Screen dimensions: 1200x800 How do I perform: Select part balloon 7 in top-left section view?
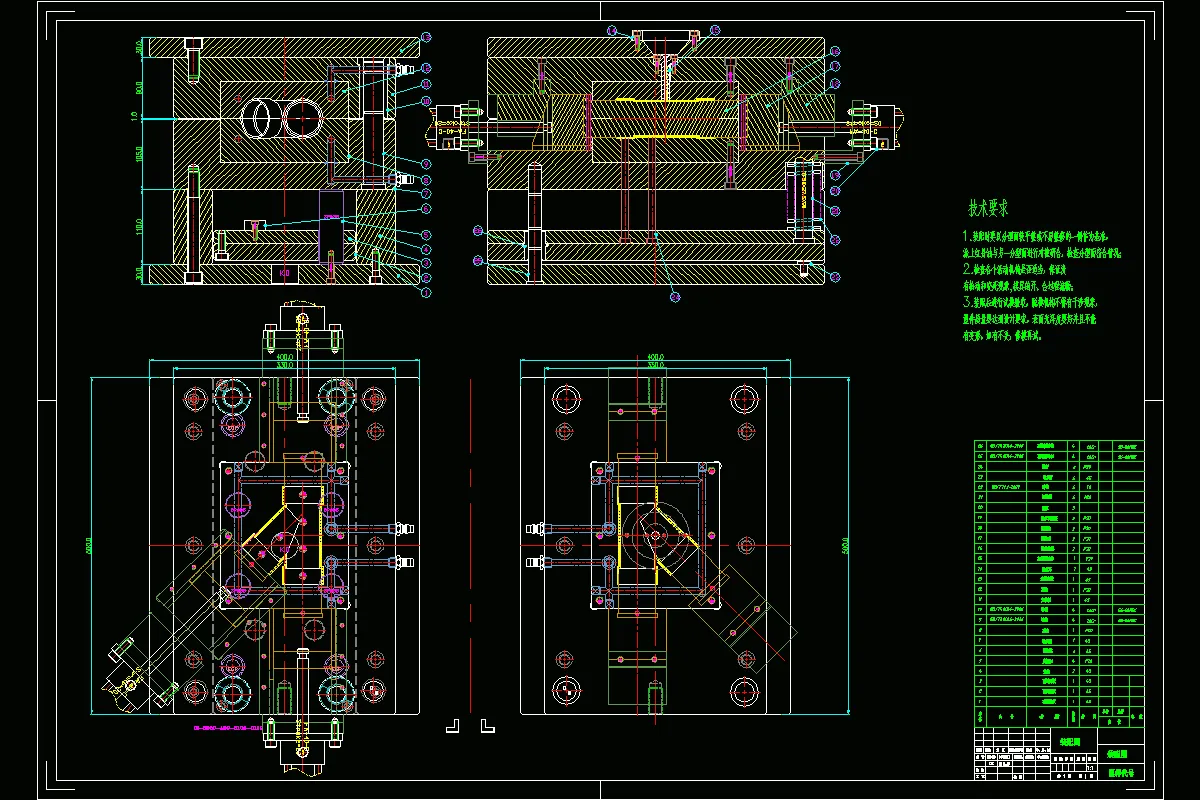coord(426,194)
